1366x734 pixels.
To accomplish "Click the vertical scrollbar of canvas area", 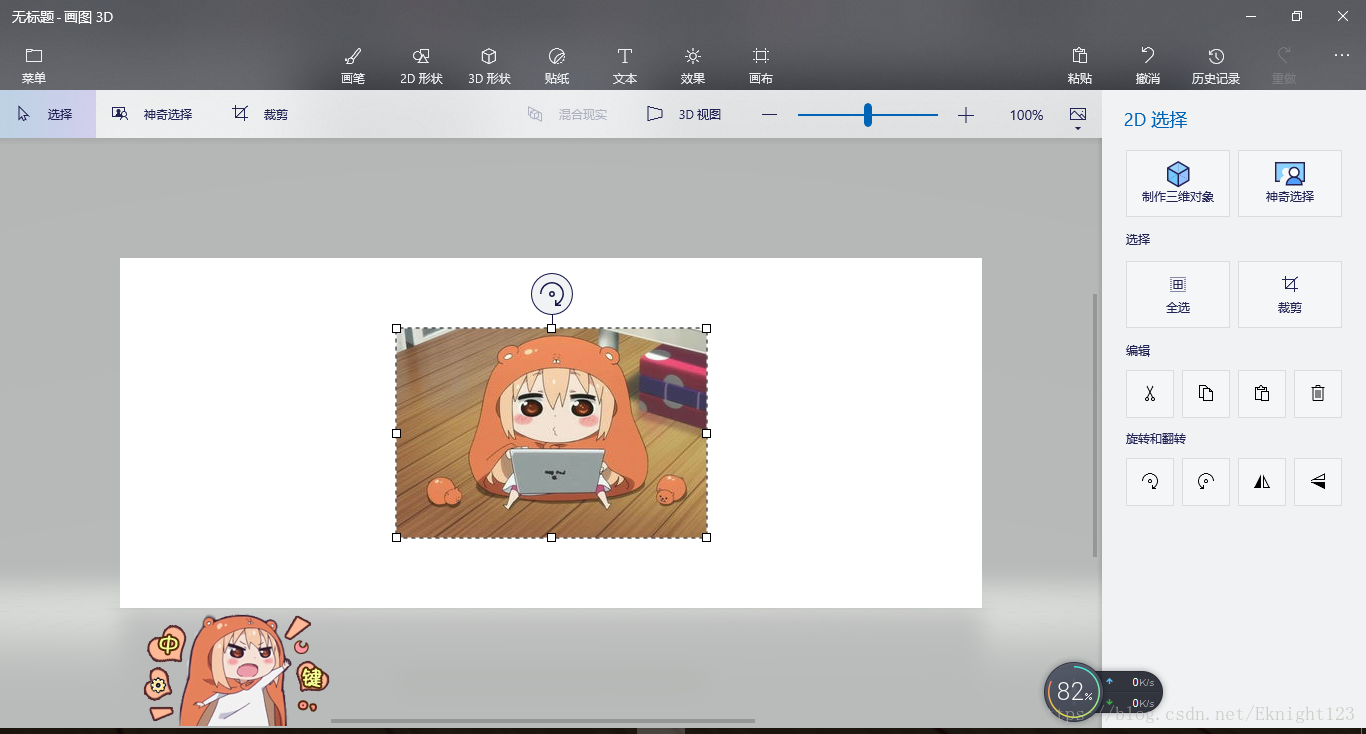I will click(1095, 425).
